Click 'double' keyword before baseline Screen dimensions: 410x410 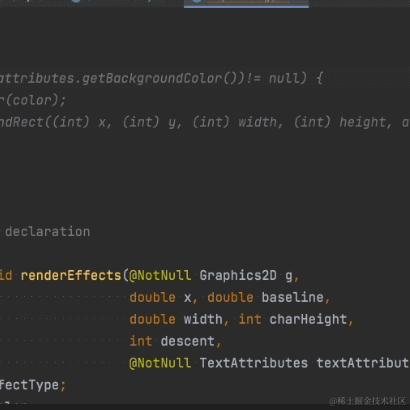click(230, 297)
